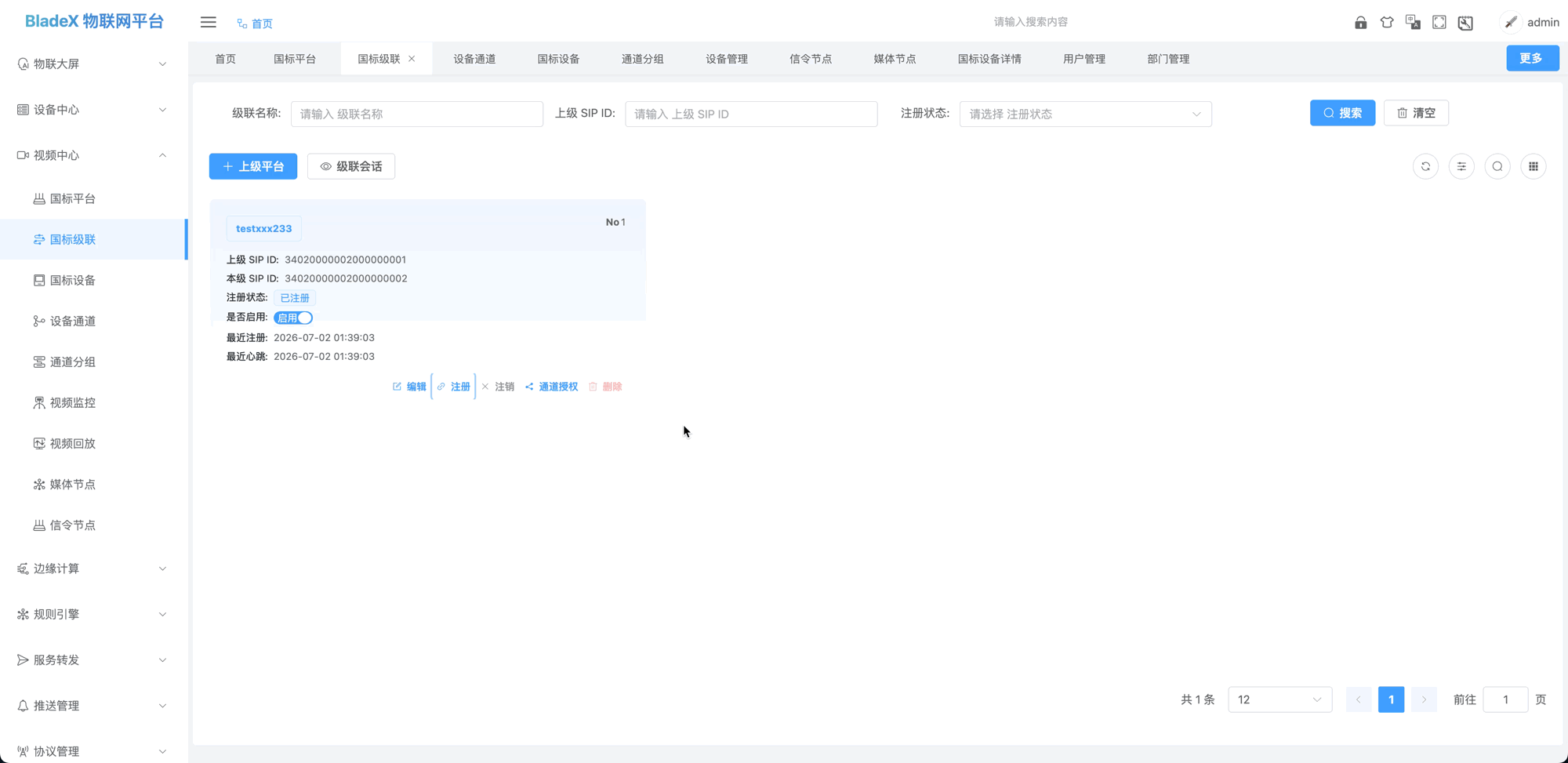Open 国标设备 in sidebar
1568x763 pixels.
pos(94,280)
